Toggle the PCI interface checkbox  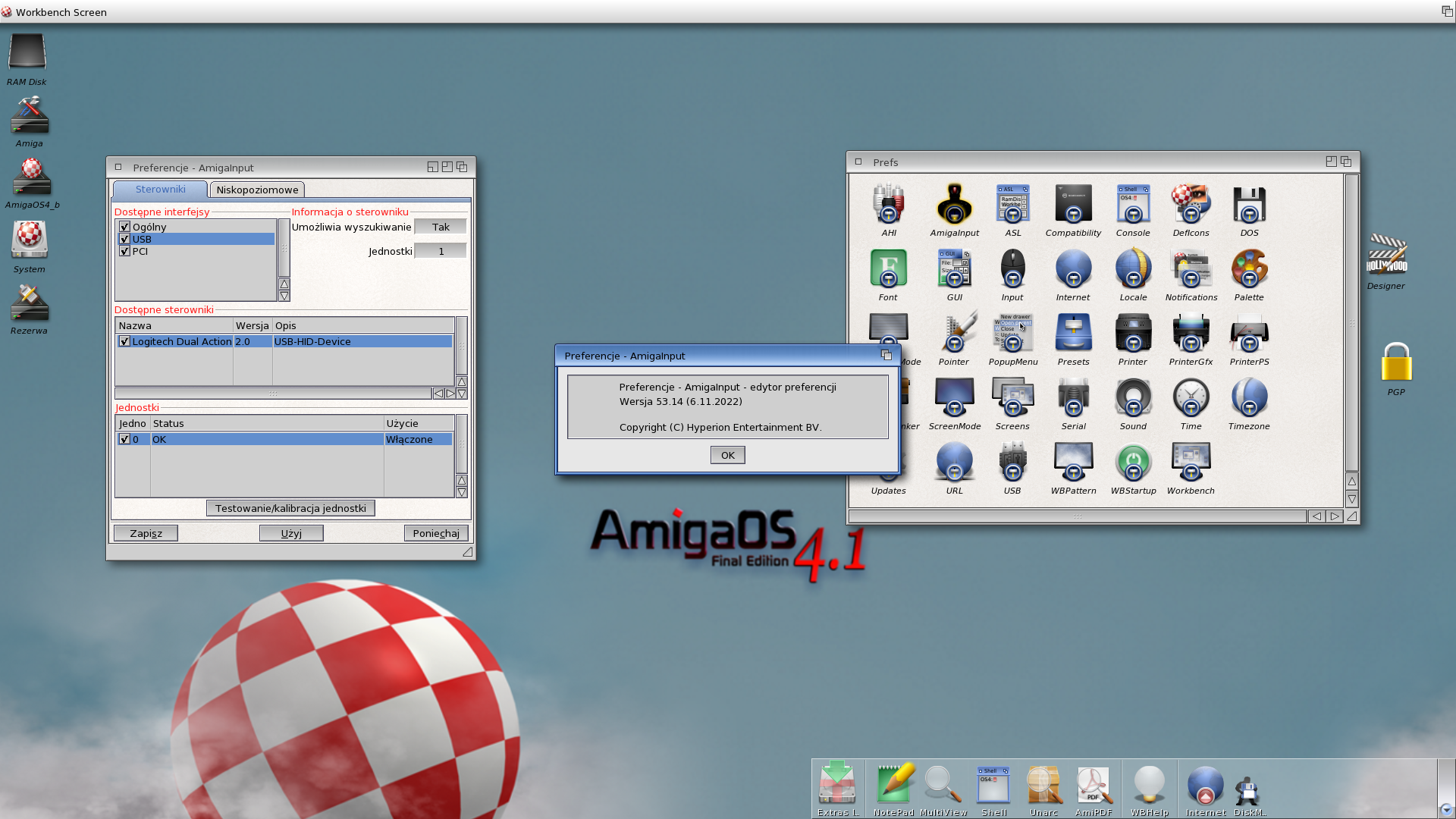[125, 251]
